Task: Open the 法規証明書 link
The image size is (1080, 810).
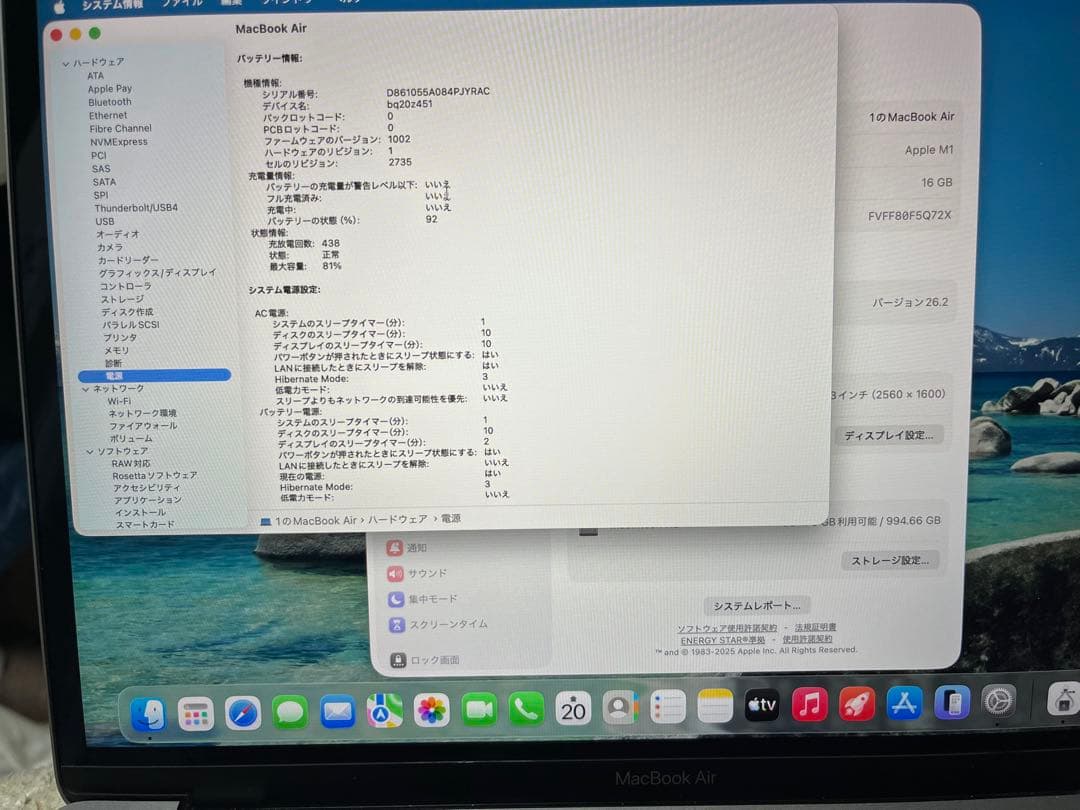Action: point(816,627)
